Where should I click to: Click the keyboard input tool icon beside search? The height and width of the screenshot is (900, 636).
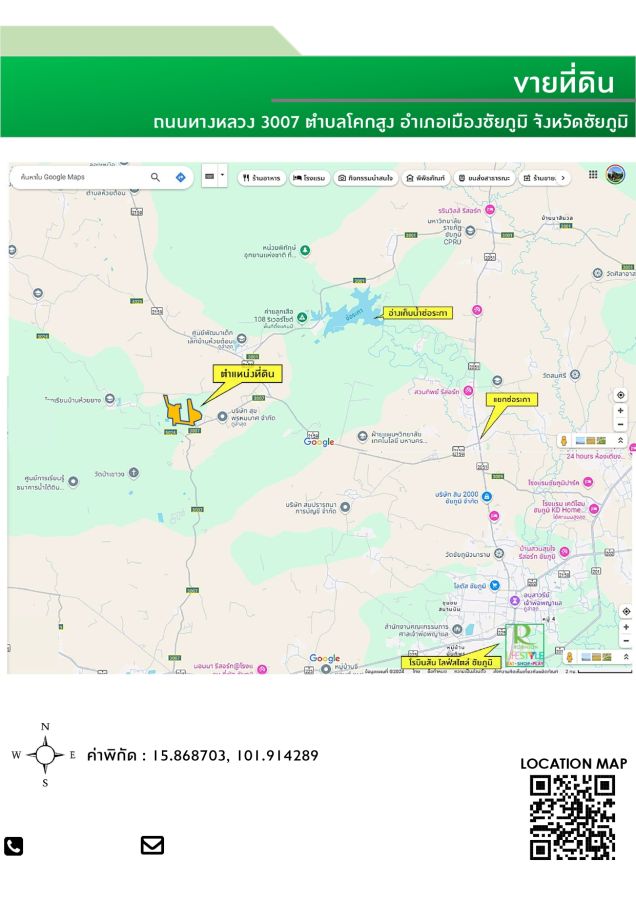tap(210, 176)
